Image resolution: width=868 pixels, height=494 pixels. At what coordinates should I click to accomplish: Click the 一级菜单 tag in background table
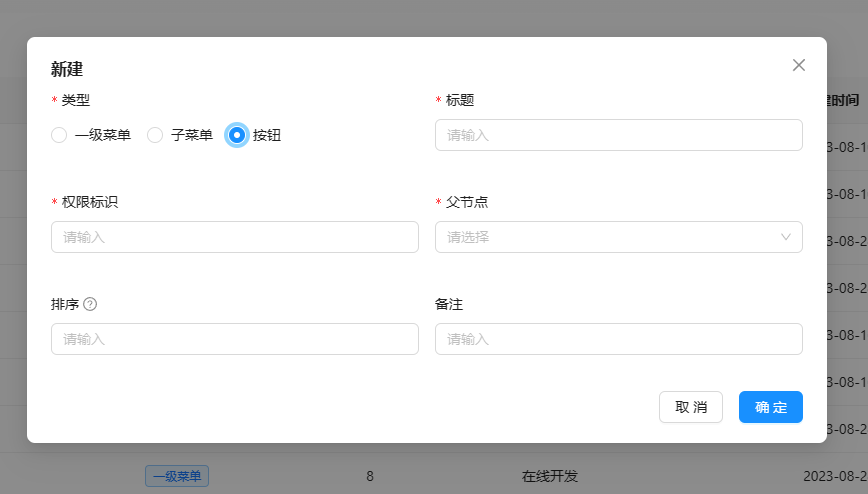click(x=177, y=476)
